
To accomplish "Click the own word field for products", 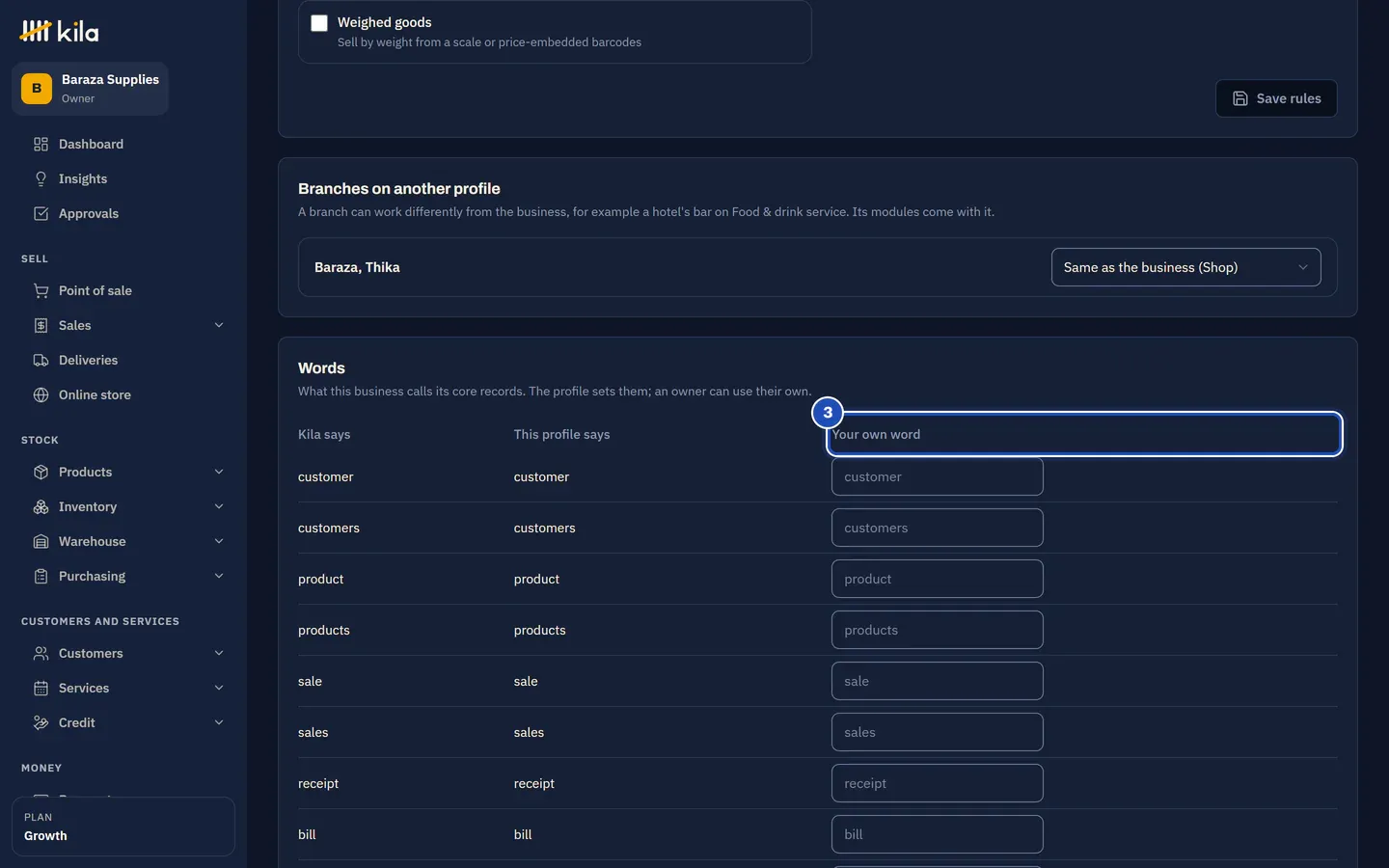I will click(938, 630).
